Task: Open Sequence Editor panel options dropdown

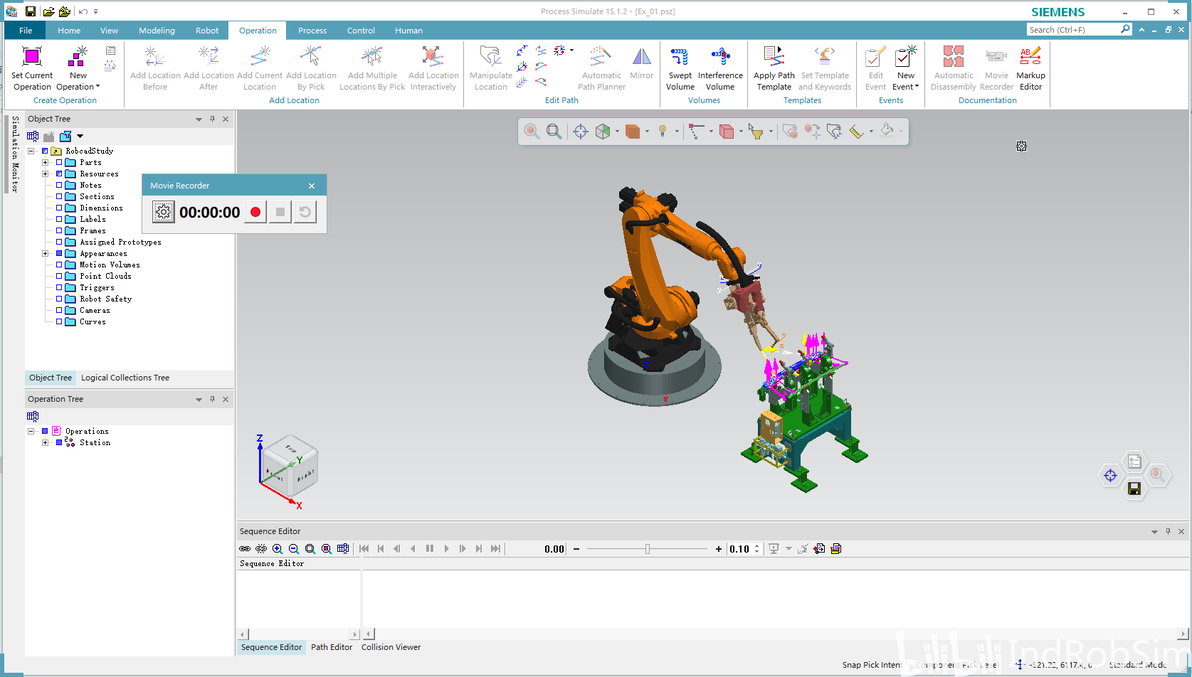Action: pyautogui.click(x=1154, y=532)
